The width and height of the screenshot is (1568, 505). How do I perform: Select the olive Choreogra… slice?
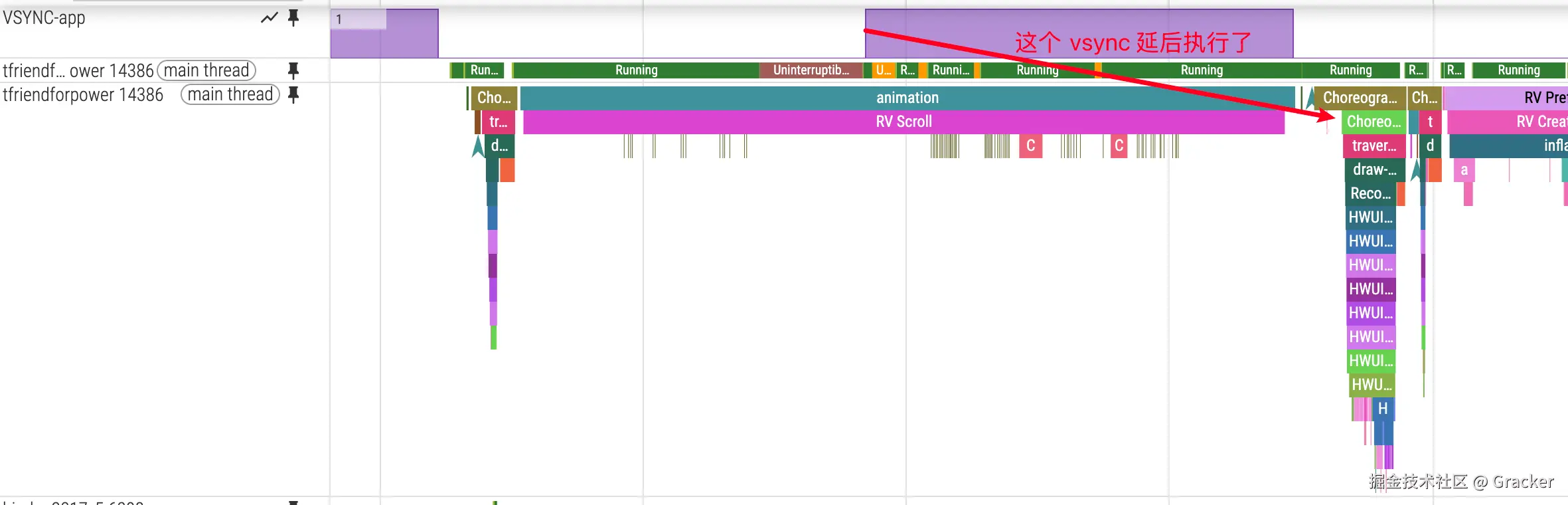coord(1360,98)
